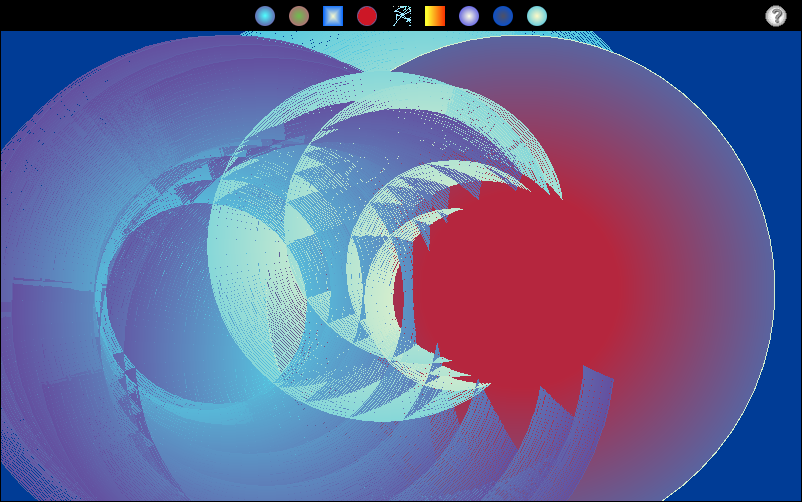Select the lavender glowing circle brush
802x502 pixels.
(469, 16)
